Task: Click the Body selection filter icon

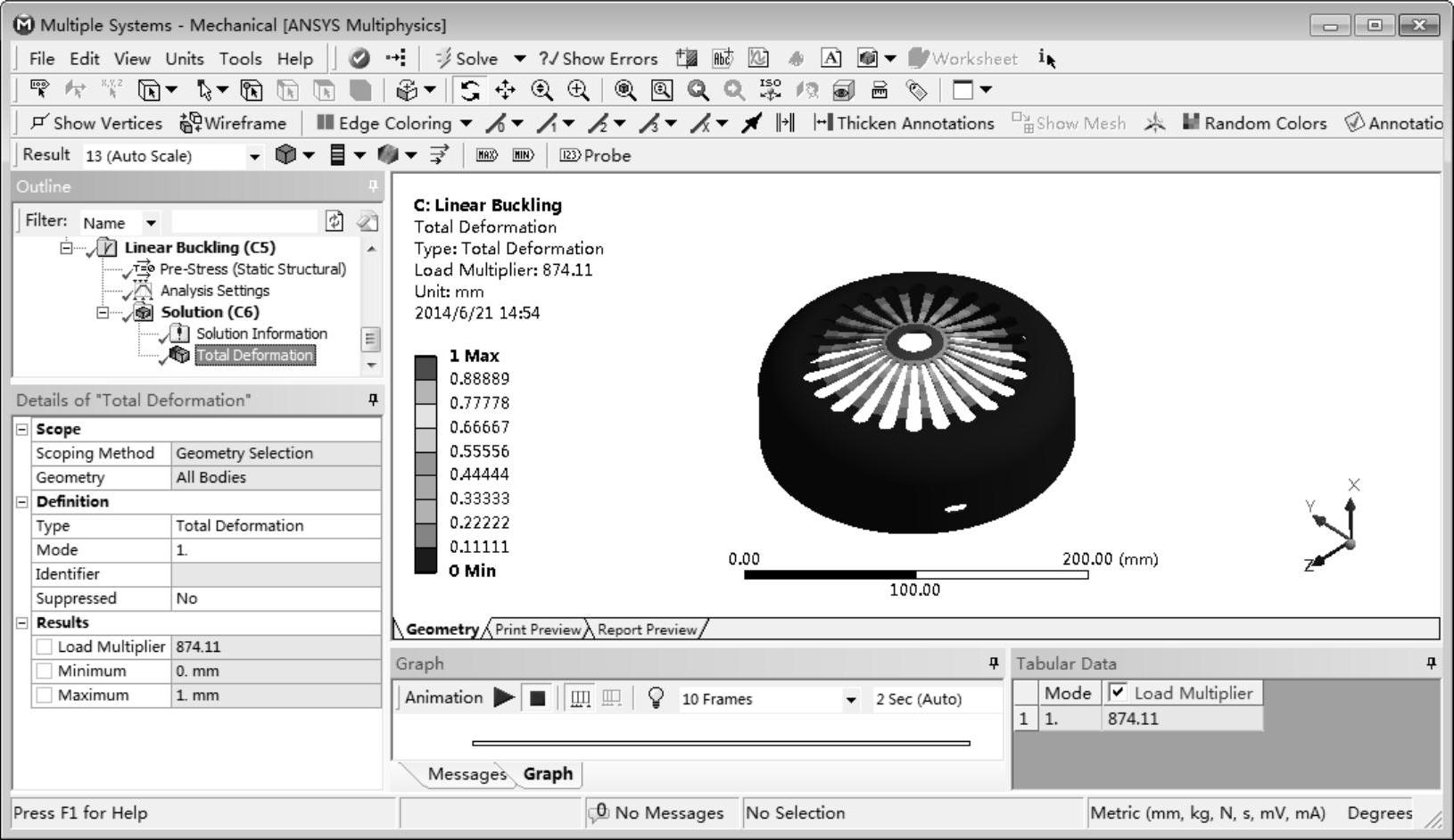Action: [x=359, y=90]
